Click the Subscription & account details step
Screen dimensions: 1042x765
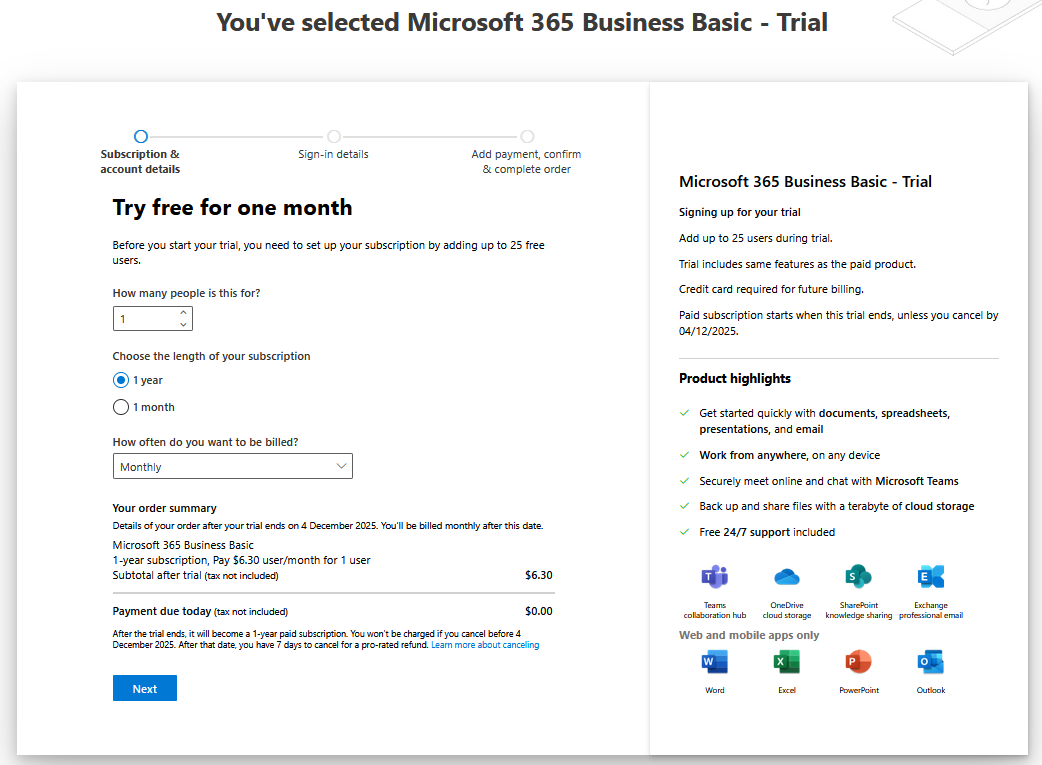click(x=141, y=137)
